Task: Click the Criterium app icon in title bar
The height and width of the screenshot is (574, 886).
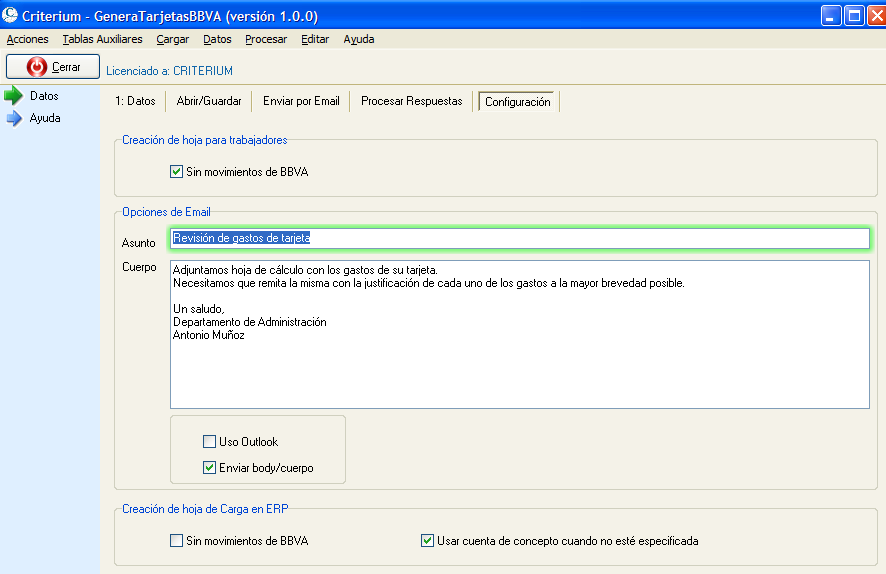Action: (10, 15)
